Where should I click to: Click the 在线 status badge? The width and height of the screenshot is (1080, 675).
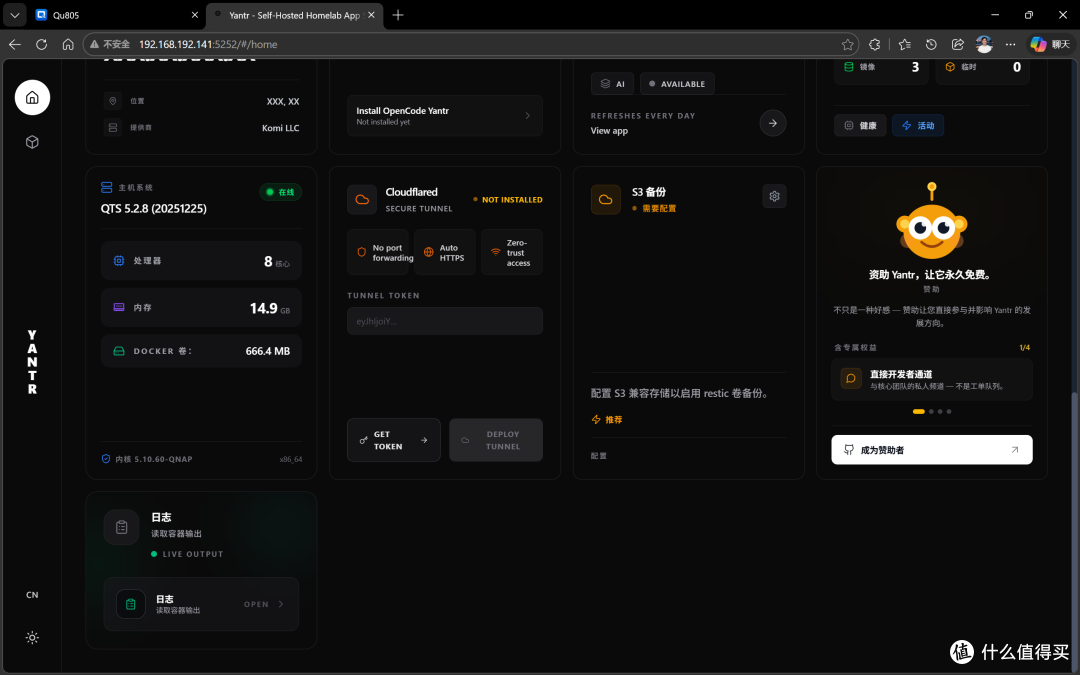(x=281, y=192)
